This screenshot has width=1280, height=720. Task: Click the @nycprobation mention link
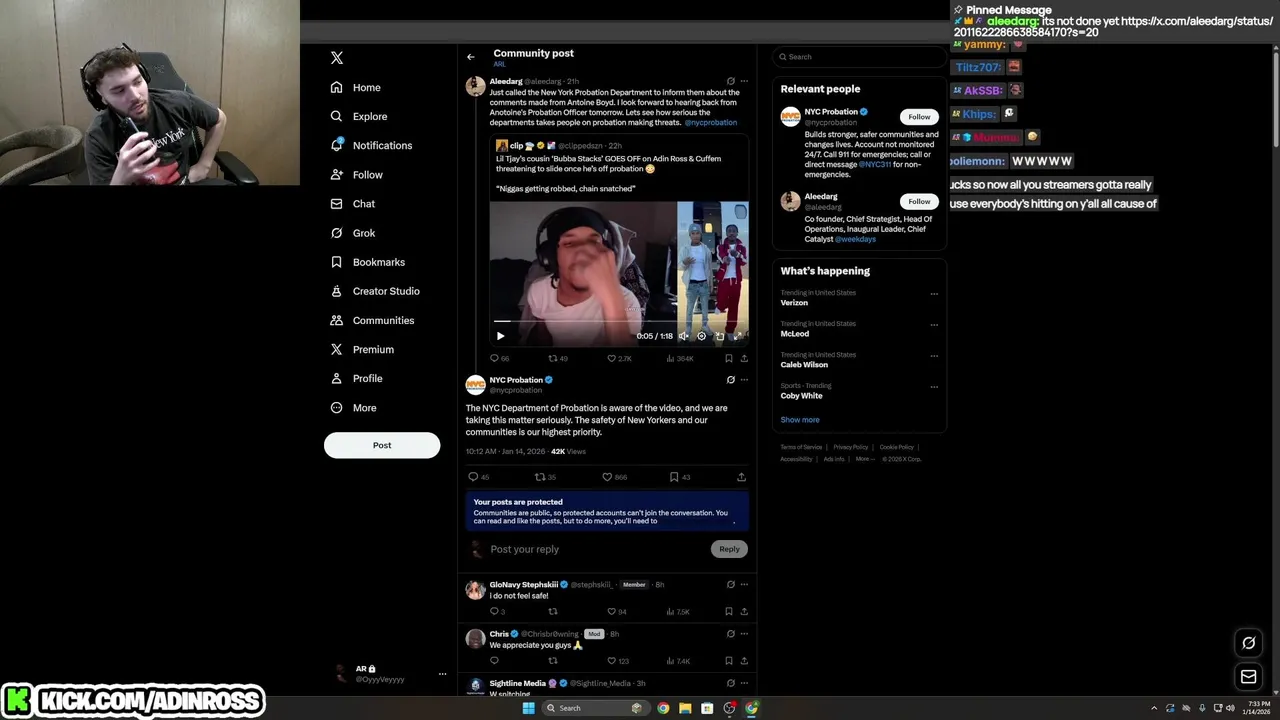click(x=711, y=122)
